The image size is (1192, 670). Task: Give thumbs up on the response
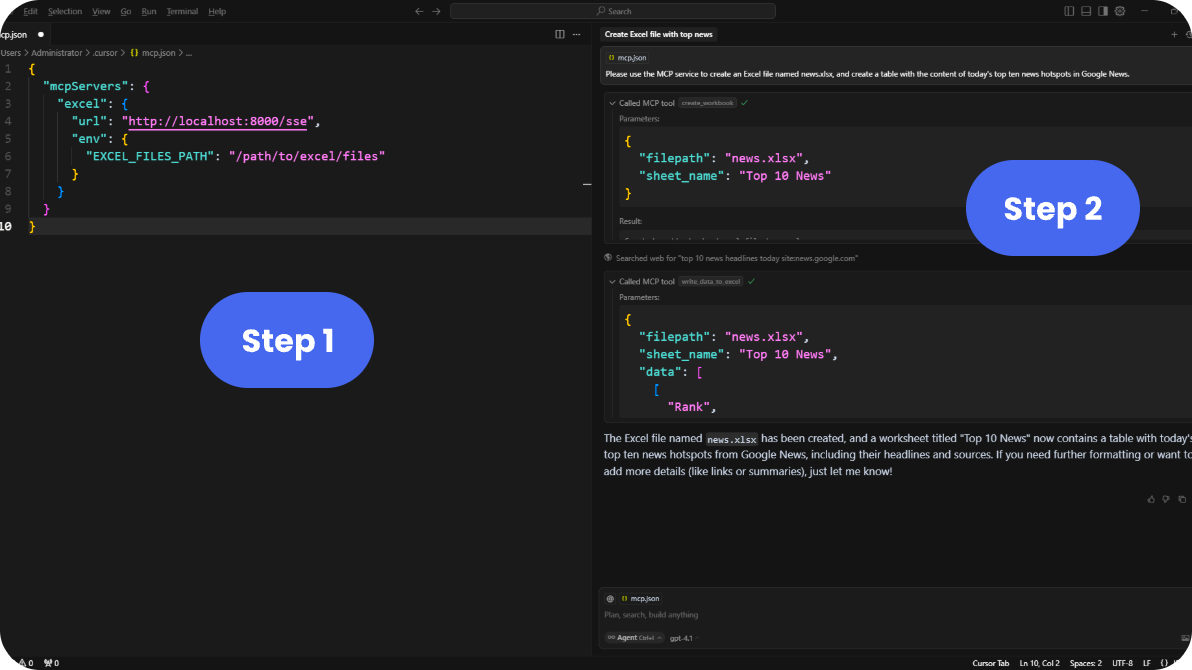click(1151, 498)
